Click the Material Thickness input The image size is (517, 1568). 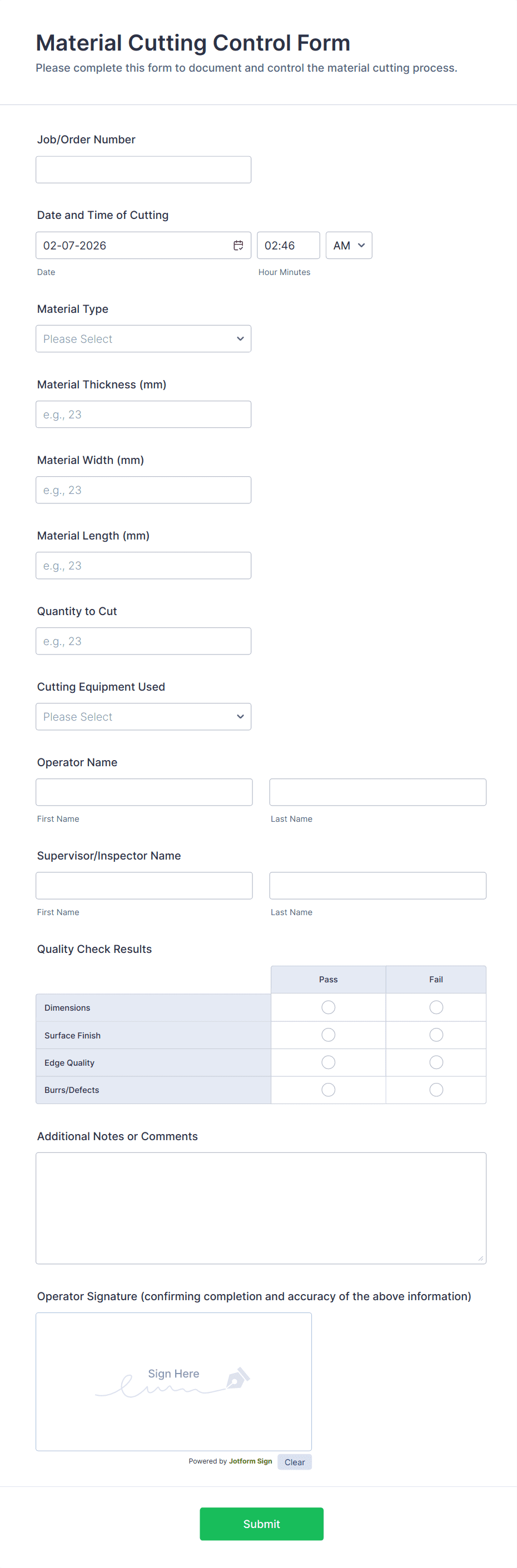coord(143,415)
